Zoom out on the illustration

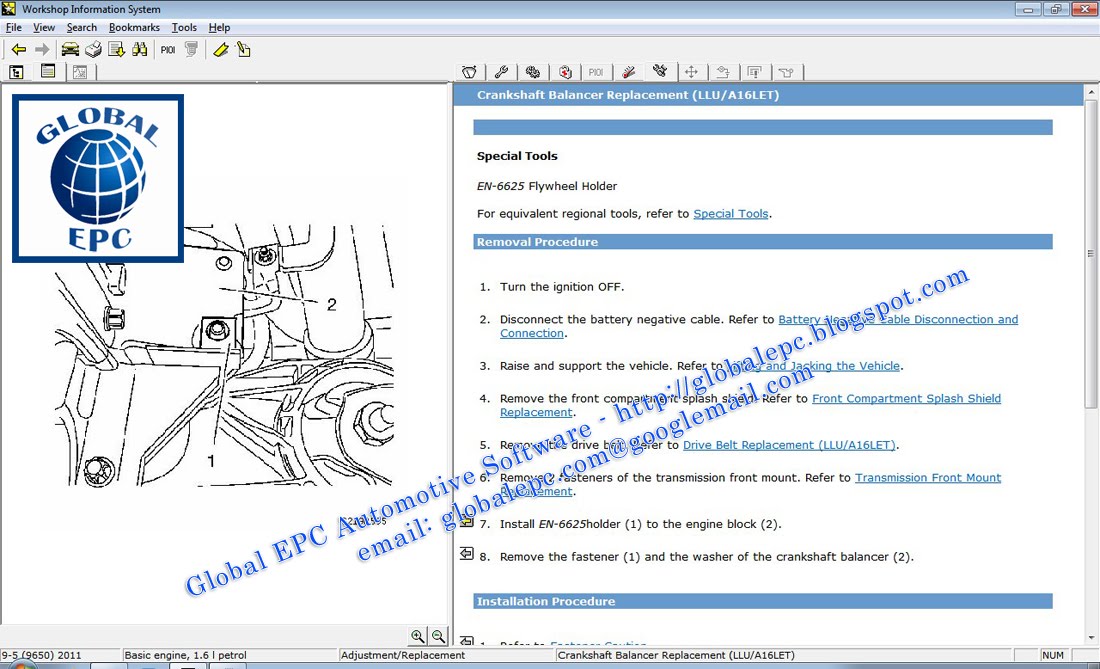(438, 636)
